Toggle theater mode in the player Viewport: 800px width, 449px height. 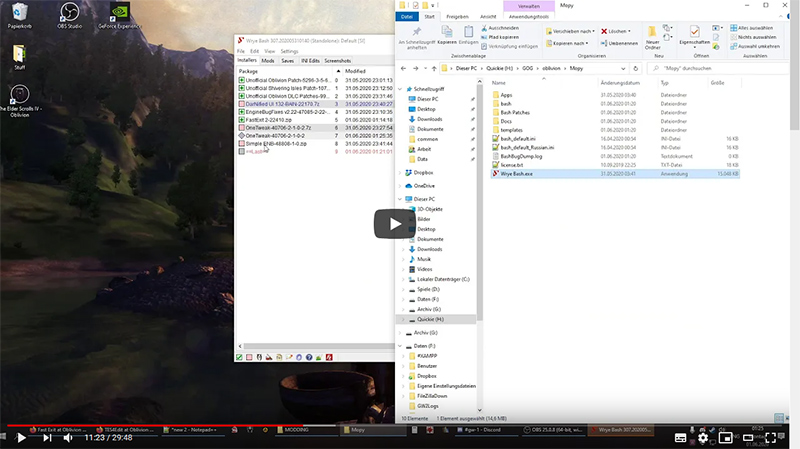tap(748, 438)
